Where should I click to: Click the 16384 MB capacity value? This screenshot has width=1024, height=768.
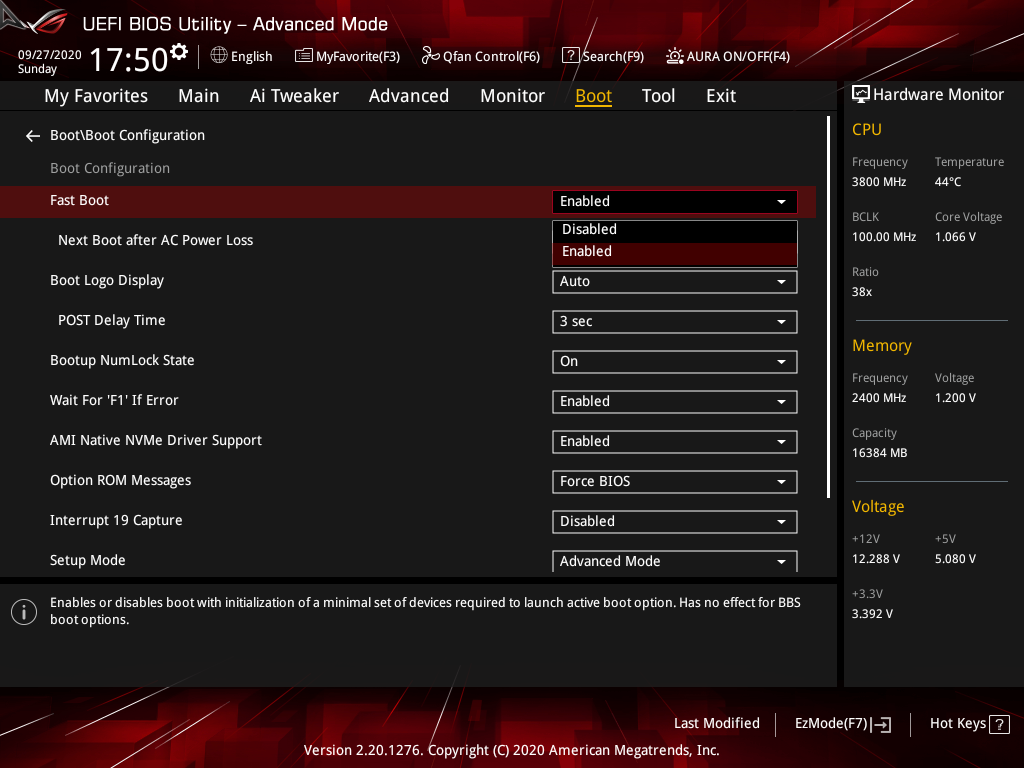click(x=880, y=453)
